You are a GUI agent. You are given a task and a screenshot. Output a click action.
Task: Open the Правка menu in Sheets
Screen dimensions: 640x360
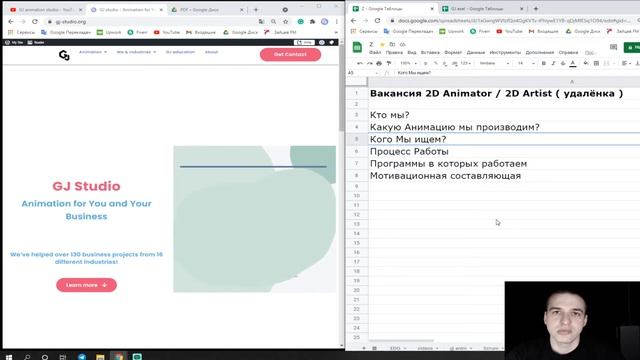(x=394, y=53)
